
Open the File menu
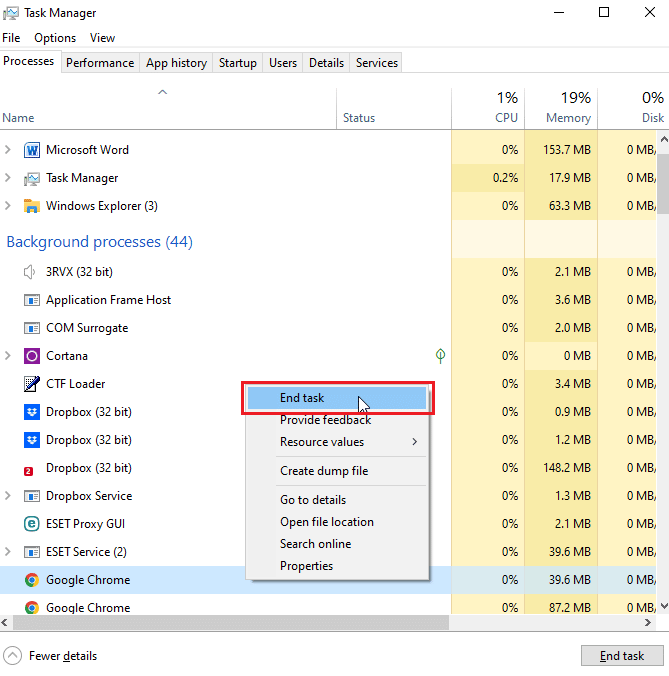pos(11,38)
